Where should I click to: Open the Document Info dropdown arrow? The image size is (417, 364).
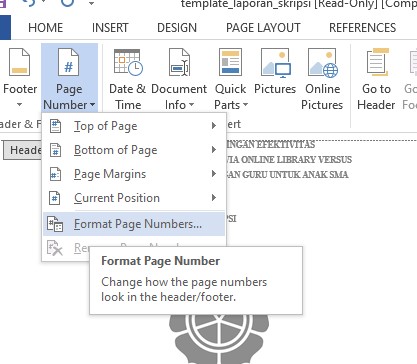(x=191, y=105)
